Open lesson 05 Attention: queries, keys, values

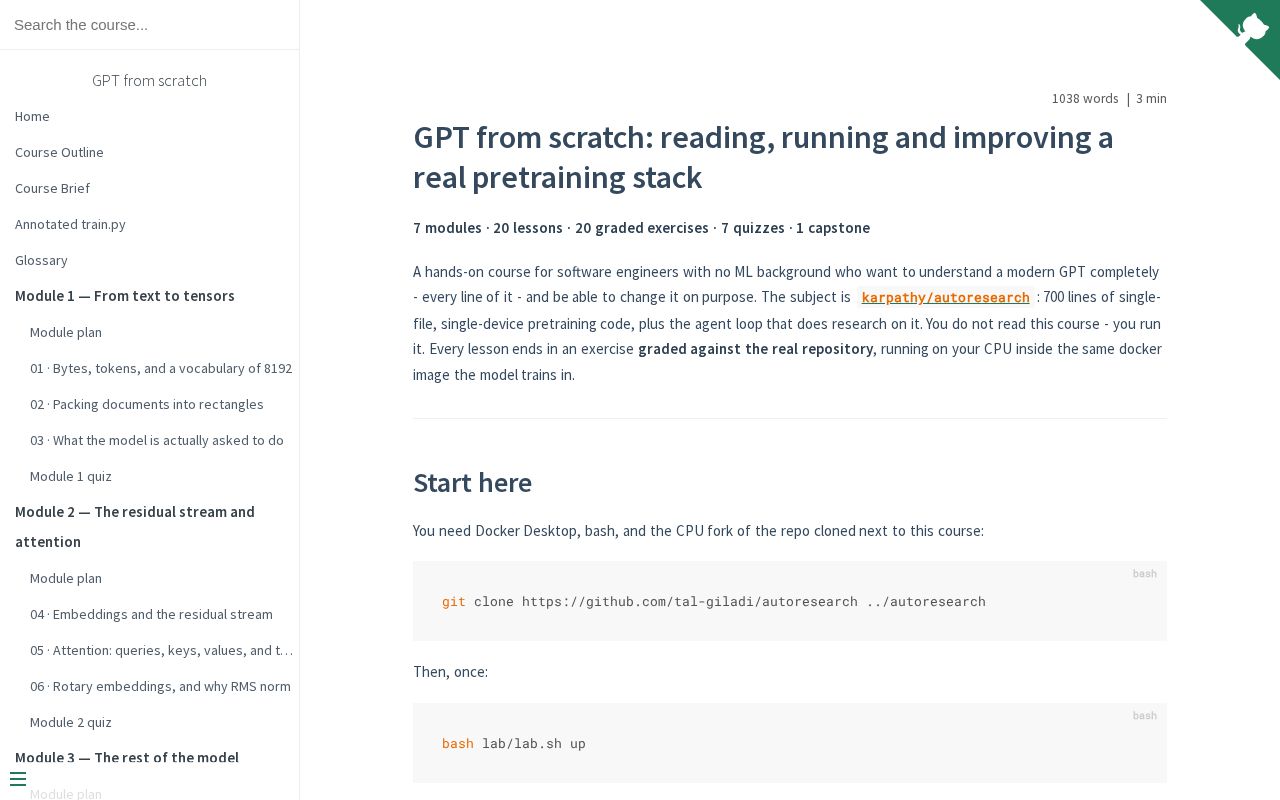pyautogui.click(x=161, y=650)
